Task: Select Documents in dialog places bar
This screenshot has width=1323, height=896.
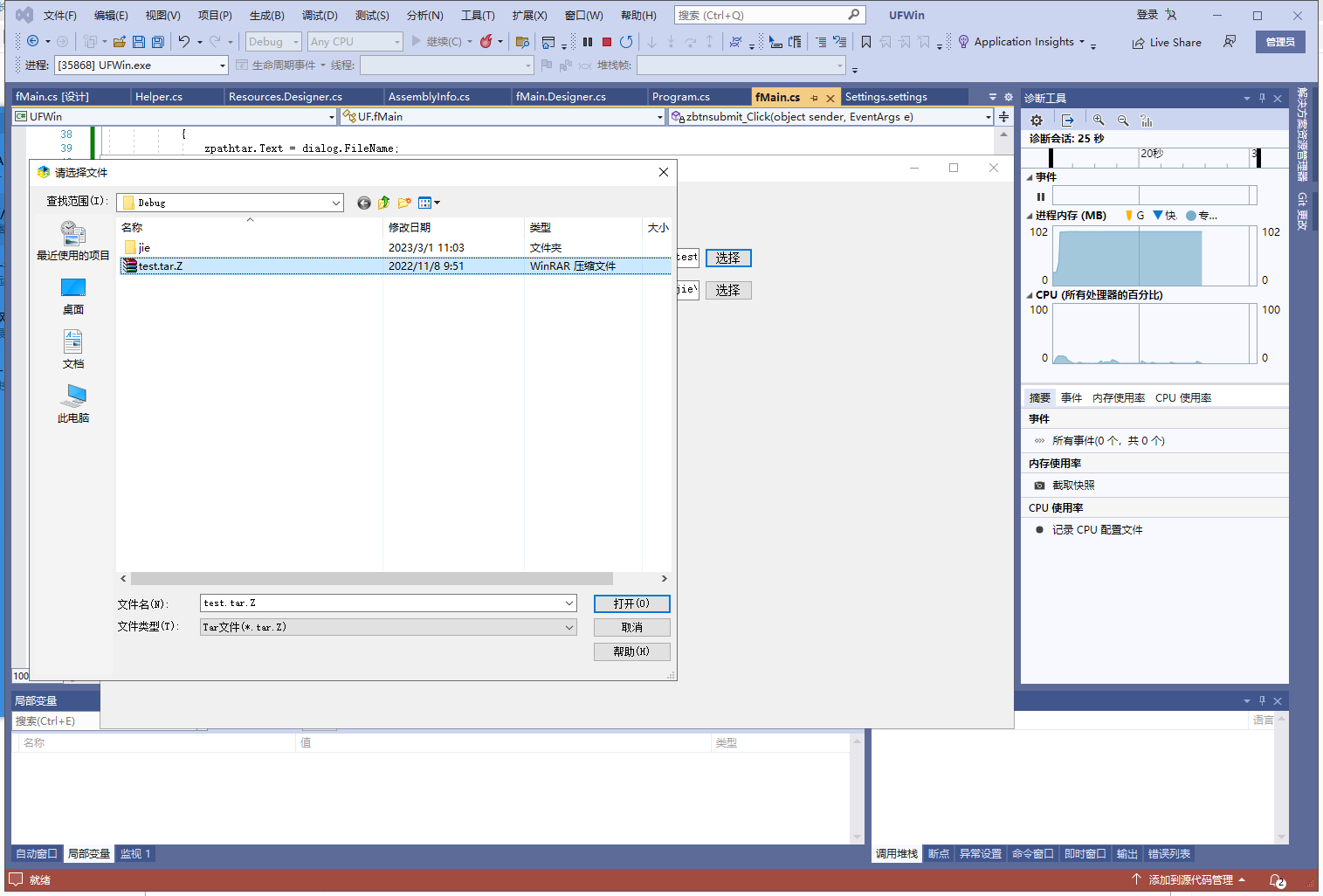Action: [x=73, y=349]
